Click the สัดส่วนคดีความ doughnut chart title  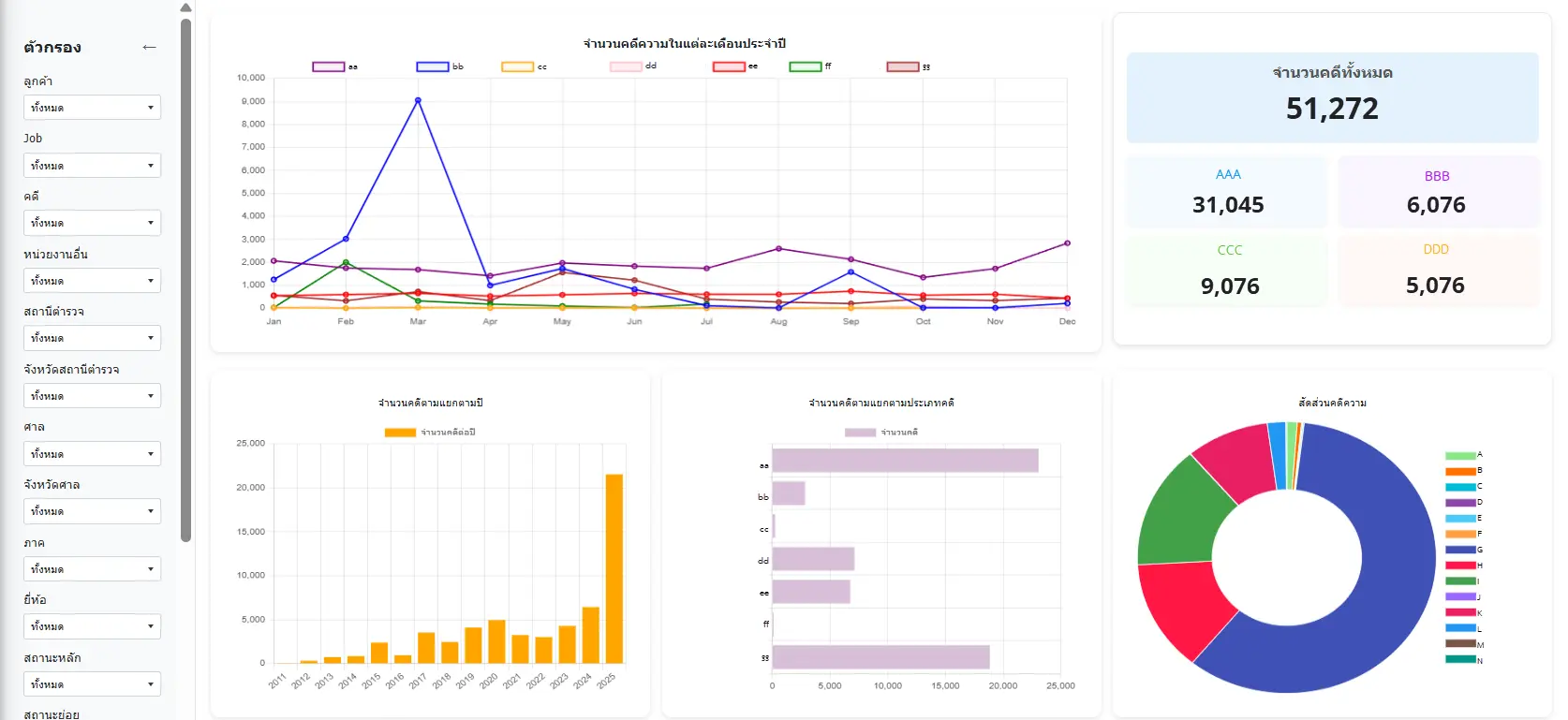[1332, 403]
